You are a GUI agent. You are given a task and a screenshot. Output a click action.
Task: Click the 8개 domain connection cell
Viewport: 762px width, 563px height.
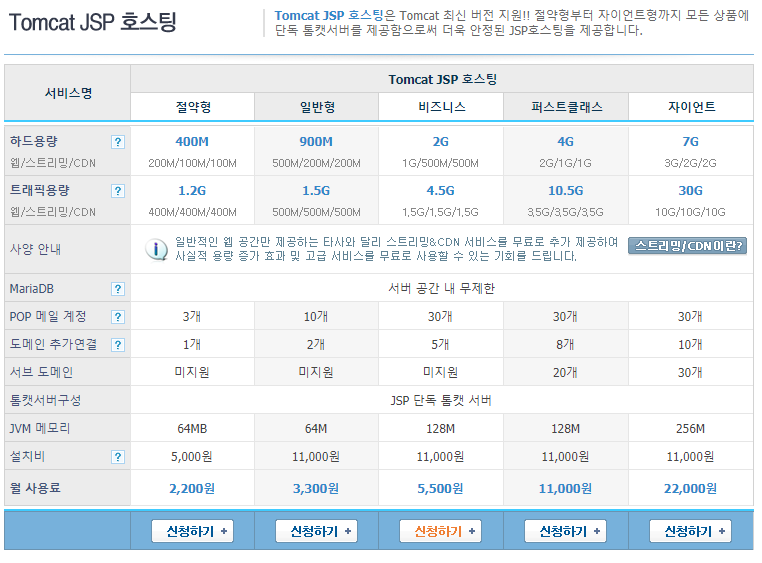[565, 344]
